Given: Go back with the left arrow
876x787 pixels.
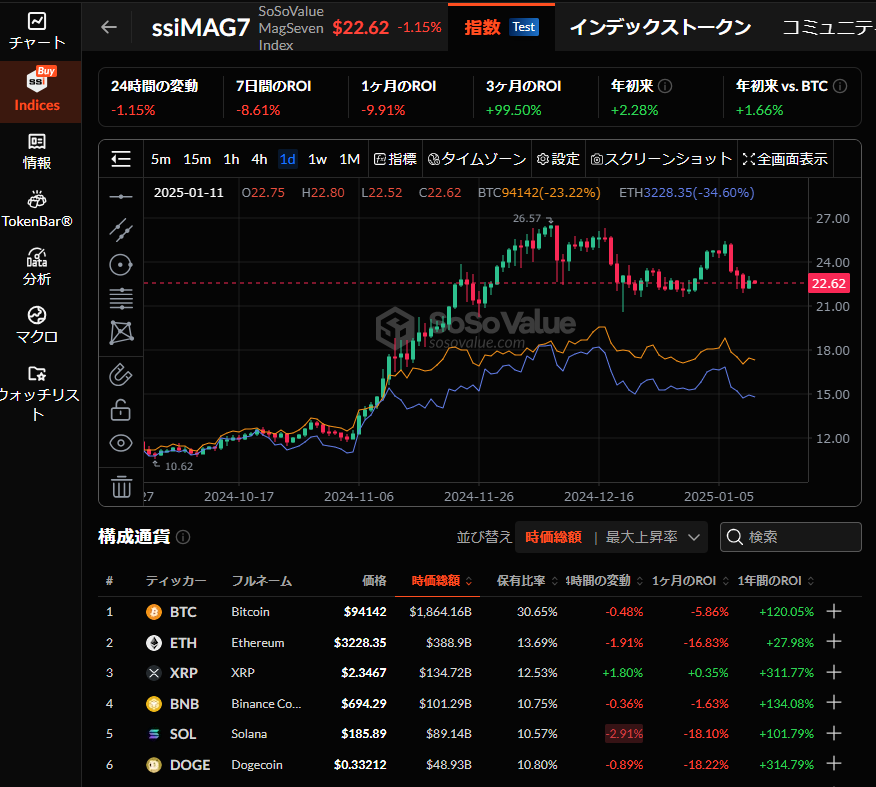Looking at the screenshot, I should [109, 27].
